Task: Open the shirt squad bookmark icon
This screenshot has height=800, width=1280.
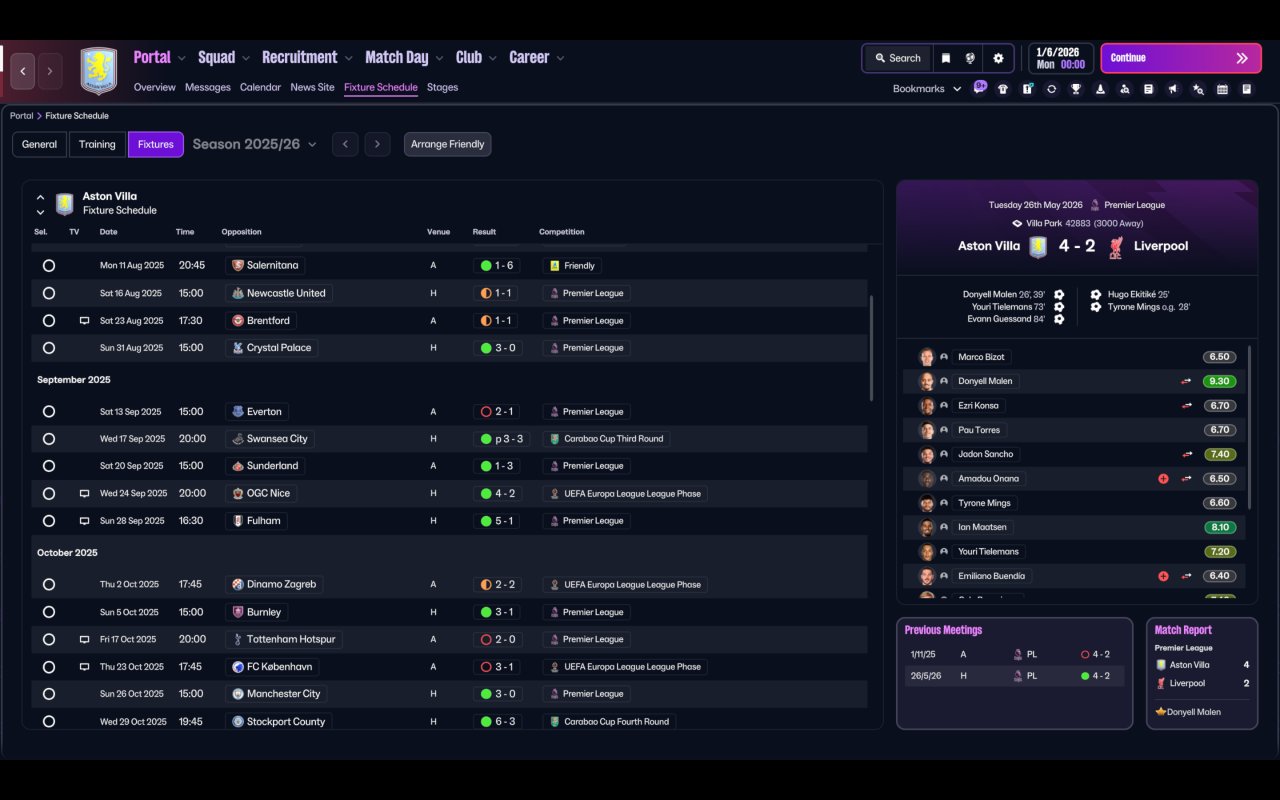Action: tap(1003, 89)
